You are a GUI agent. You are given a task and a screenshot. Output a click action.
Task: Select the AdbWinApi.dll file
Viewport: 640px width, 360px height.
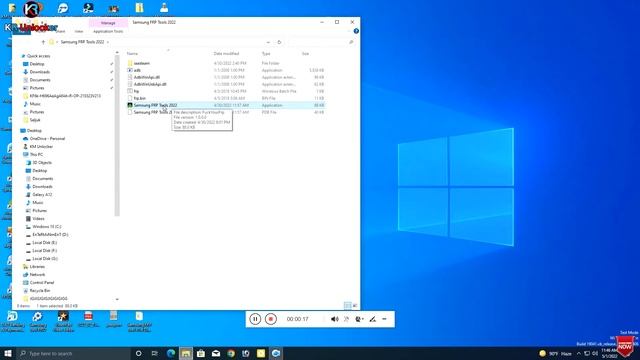(x=147, y=77)
